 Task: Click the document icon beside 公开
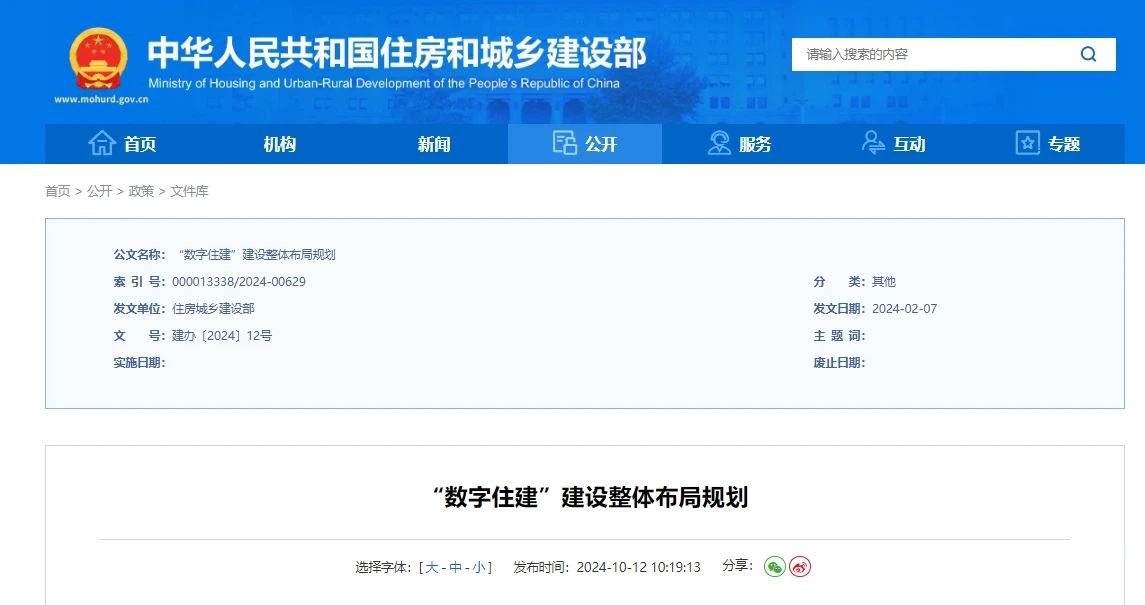564,143
